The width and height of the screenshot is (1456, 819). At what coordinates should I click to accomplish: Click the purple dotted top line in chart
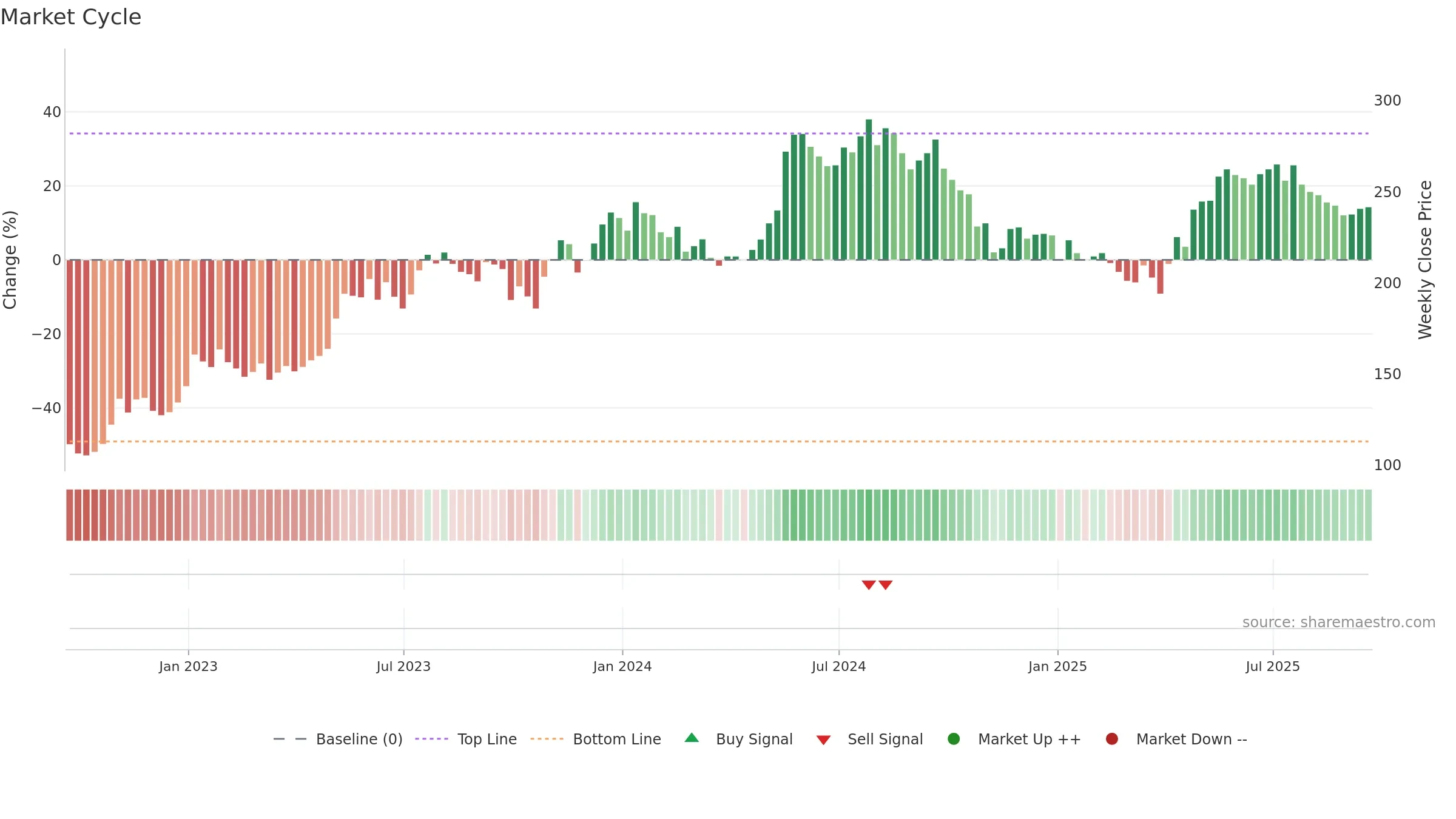coord(719,133)
